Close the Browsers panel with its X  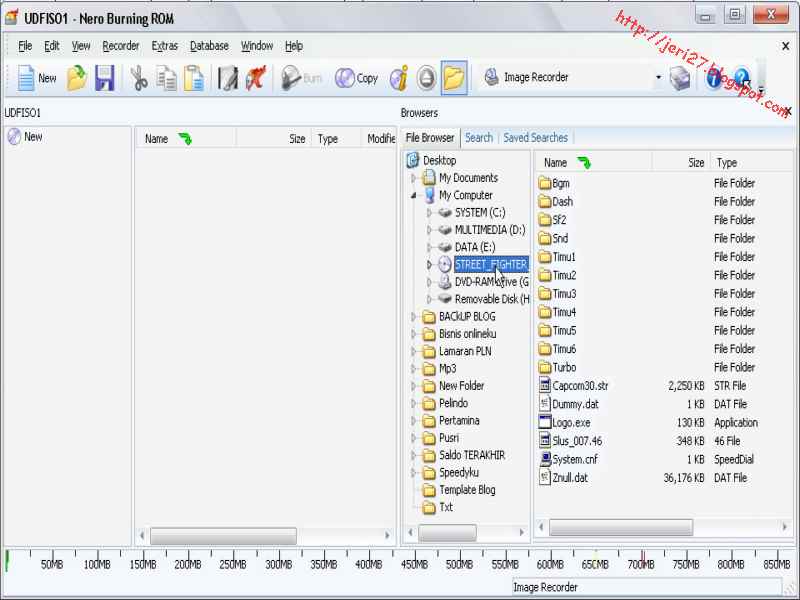pos(789,111)
